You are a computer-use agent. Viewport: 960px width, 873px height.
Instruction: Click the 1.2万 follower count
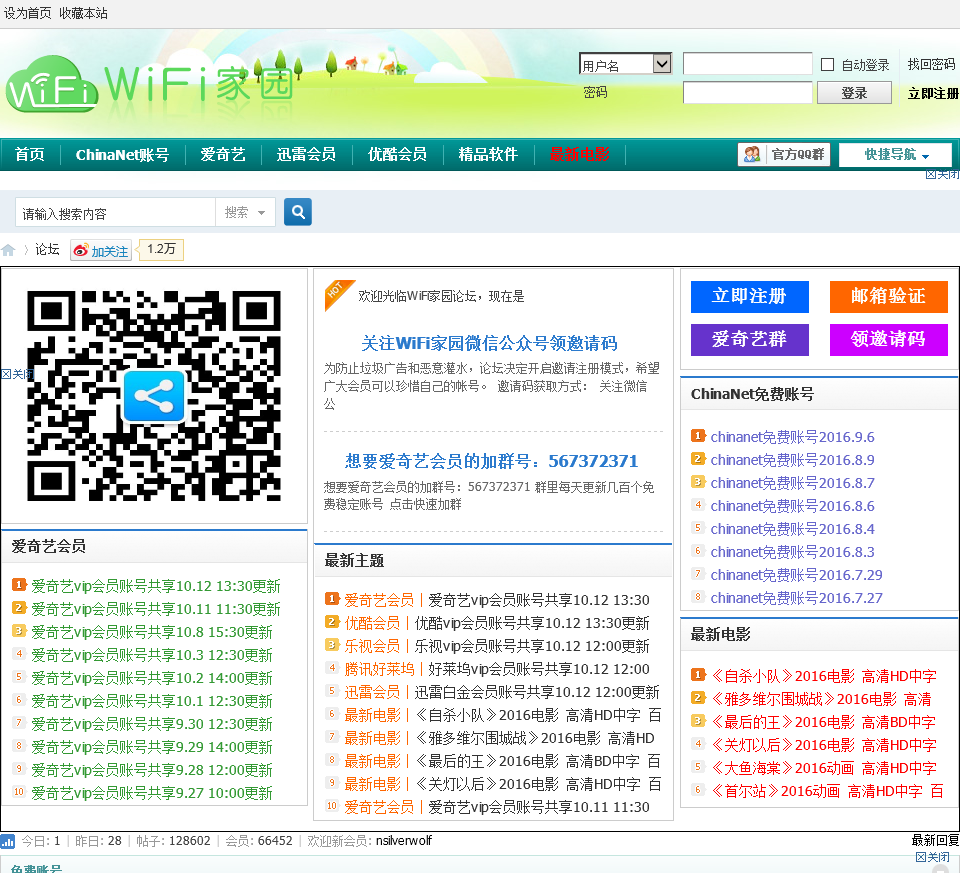[161, 249]
